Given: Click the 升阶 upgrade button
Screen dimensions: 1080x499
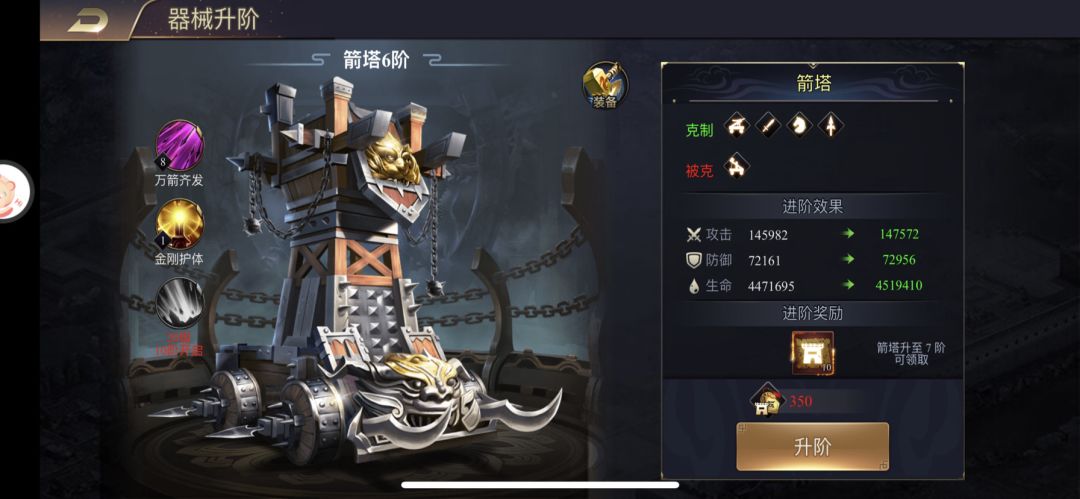Looking at the screenshot, I should tap(813, 447).
